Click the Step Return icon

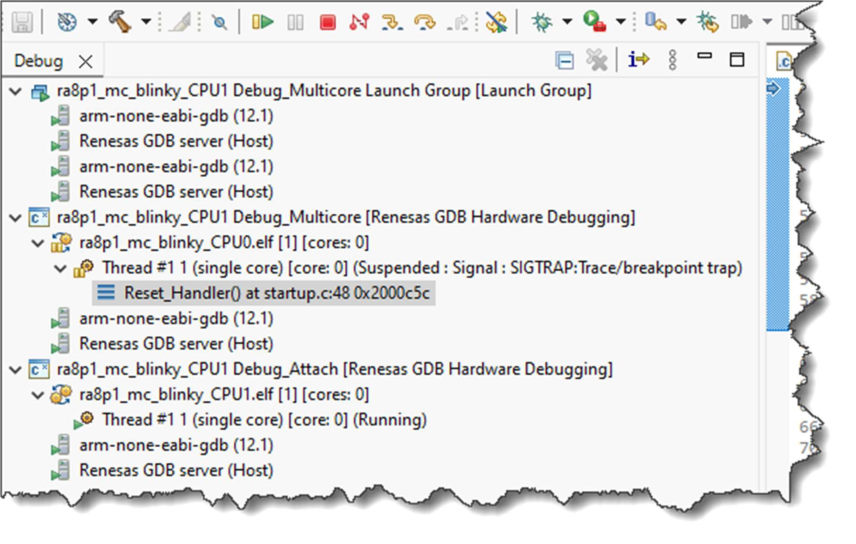point(457,22)
